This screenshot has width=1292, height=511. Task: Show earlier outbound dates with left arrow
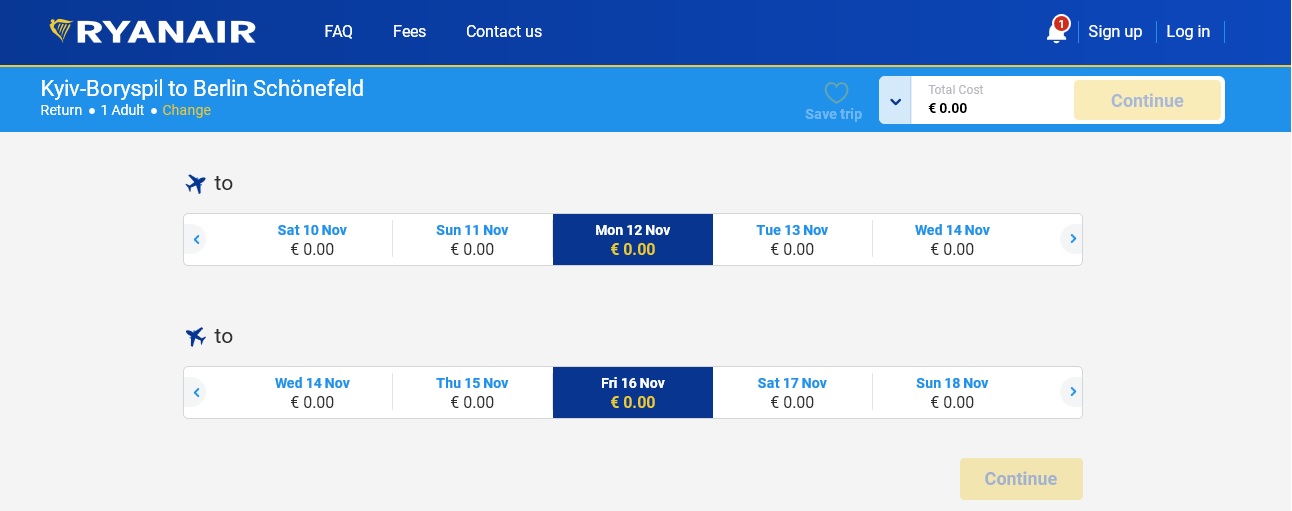(197, 239)
